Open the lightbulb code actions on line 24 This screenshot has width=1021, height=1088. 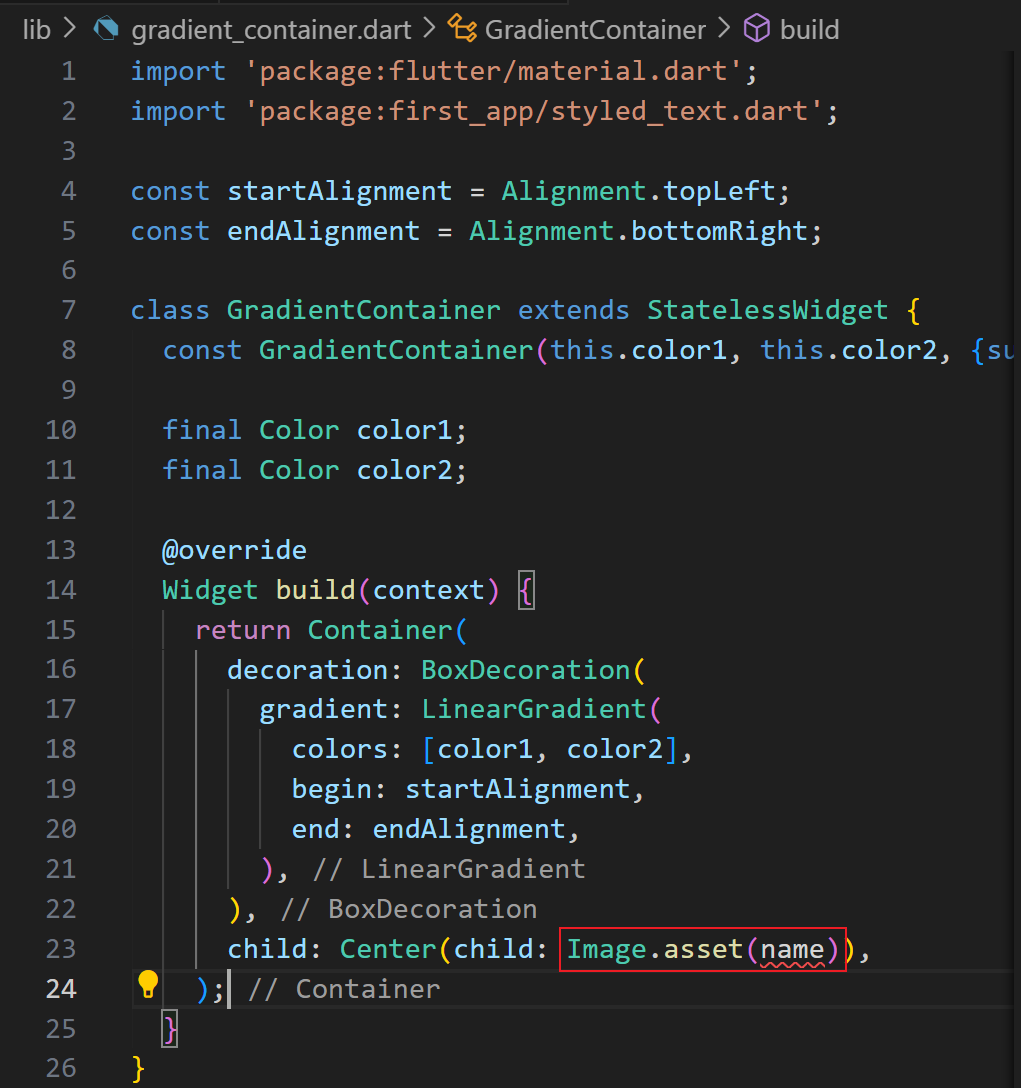point(148,985)
